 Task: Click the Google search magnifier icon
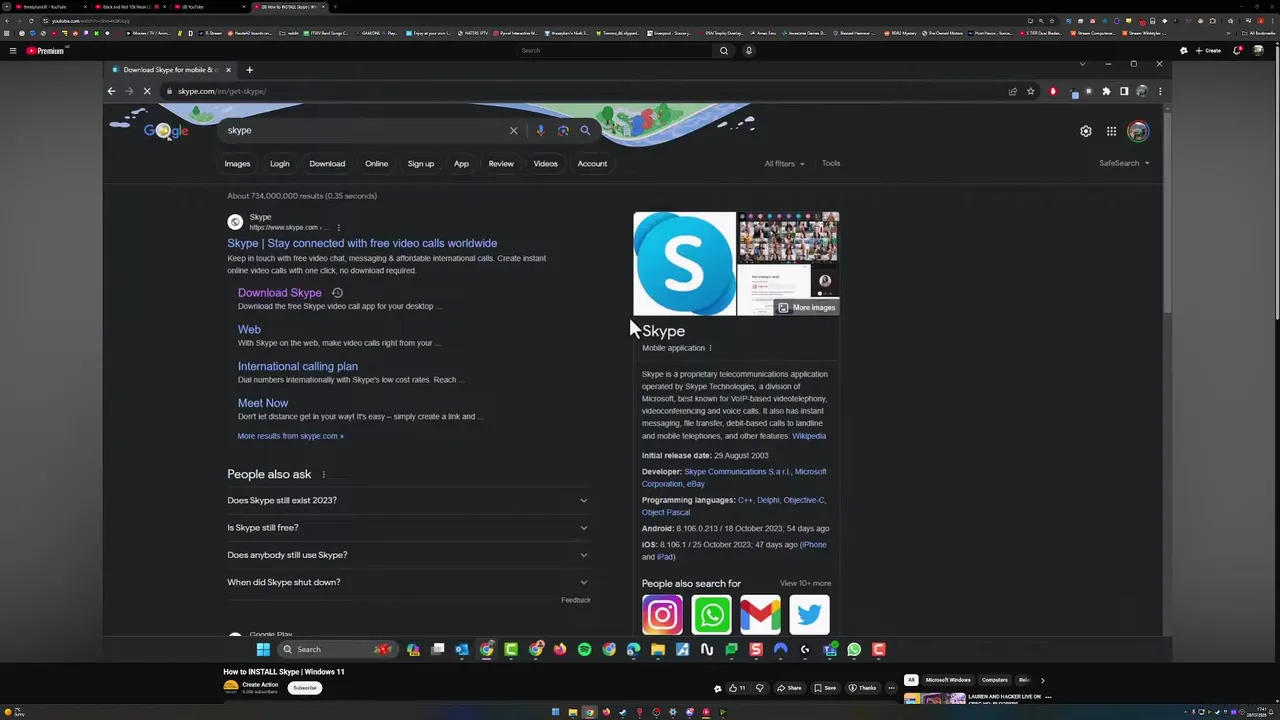pos(585,130)
